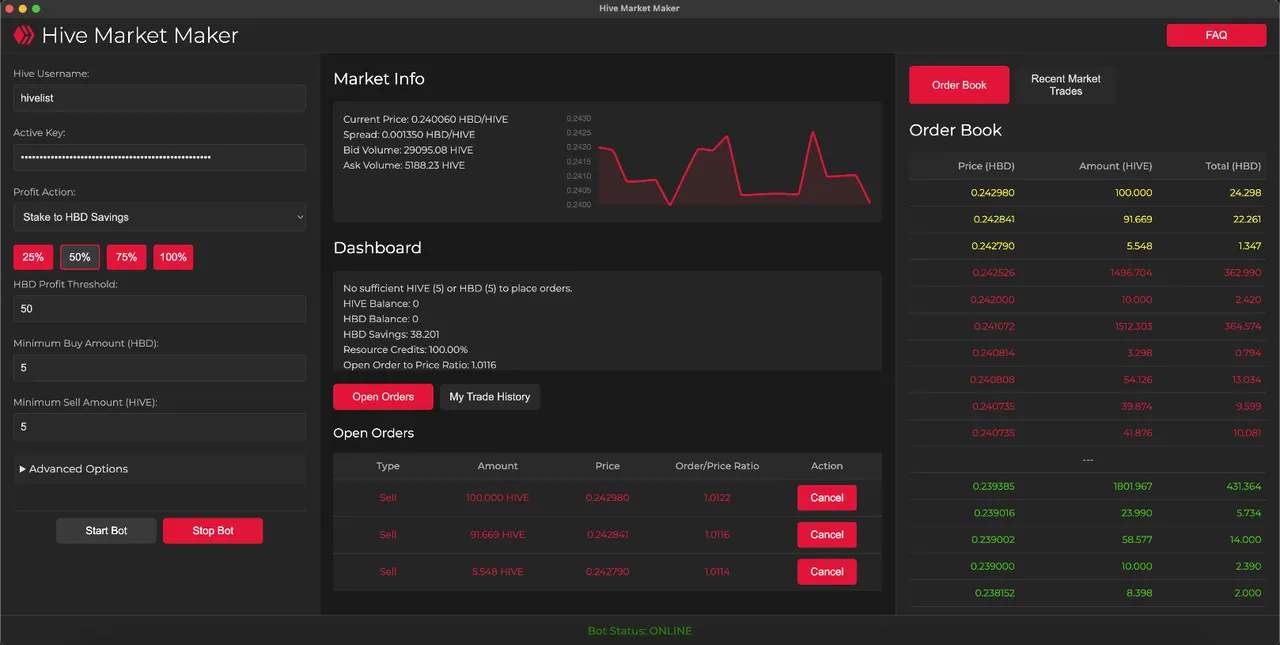Click open orders ratio 1.0122
The image size is (1280, 645).
717,498
